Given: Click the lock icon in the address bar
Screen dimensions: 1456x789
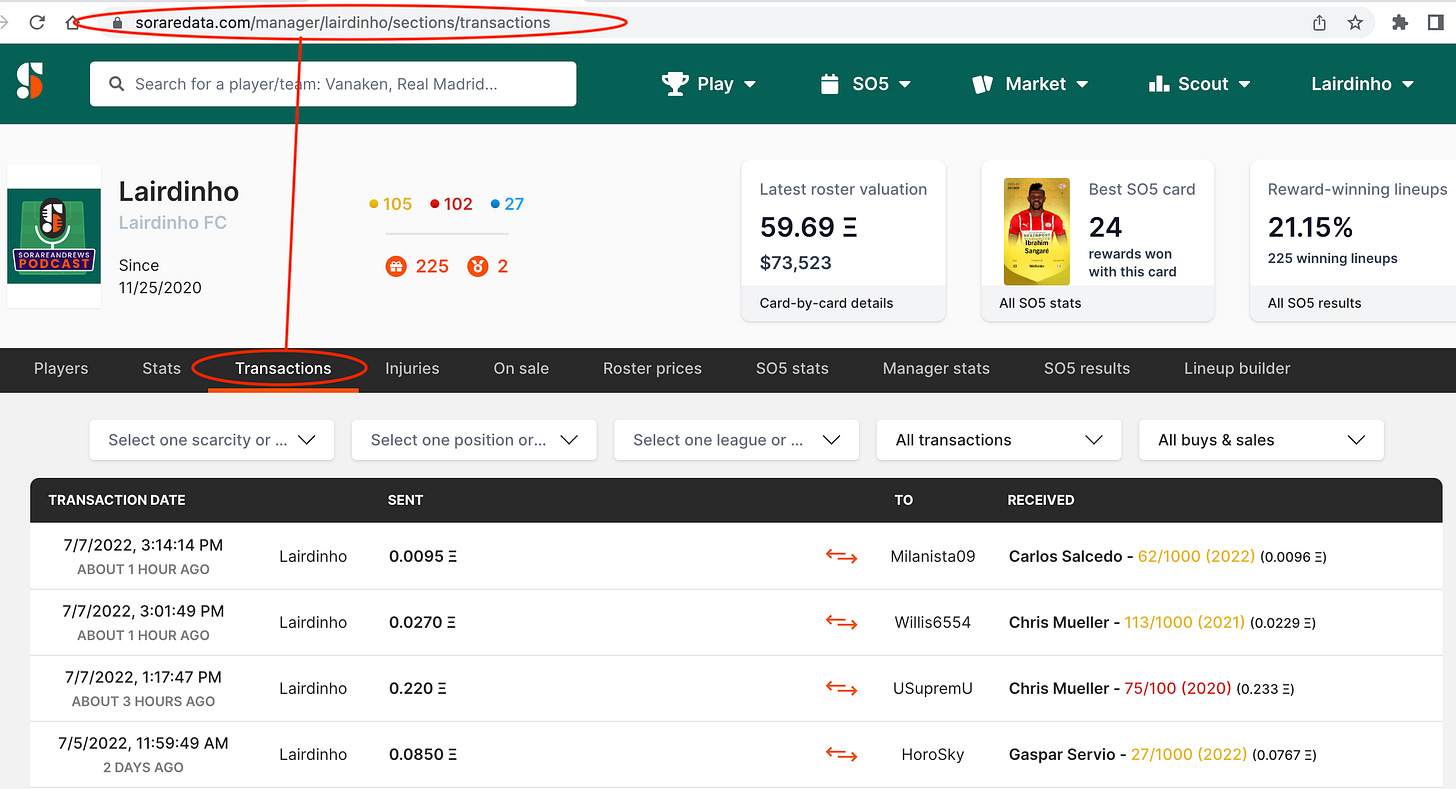Looking at the screenshot, I should click(117, 22).
